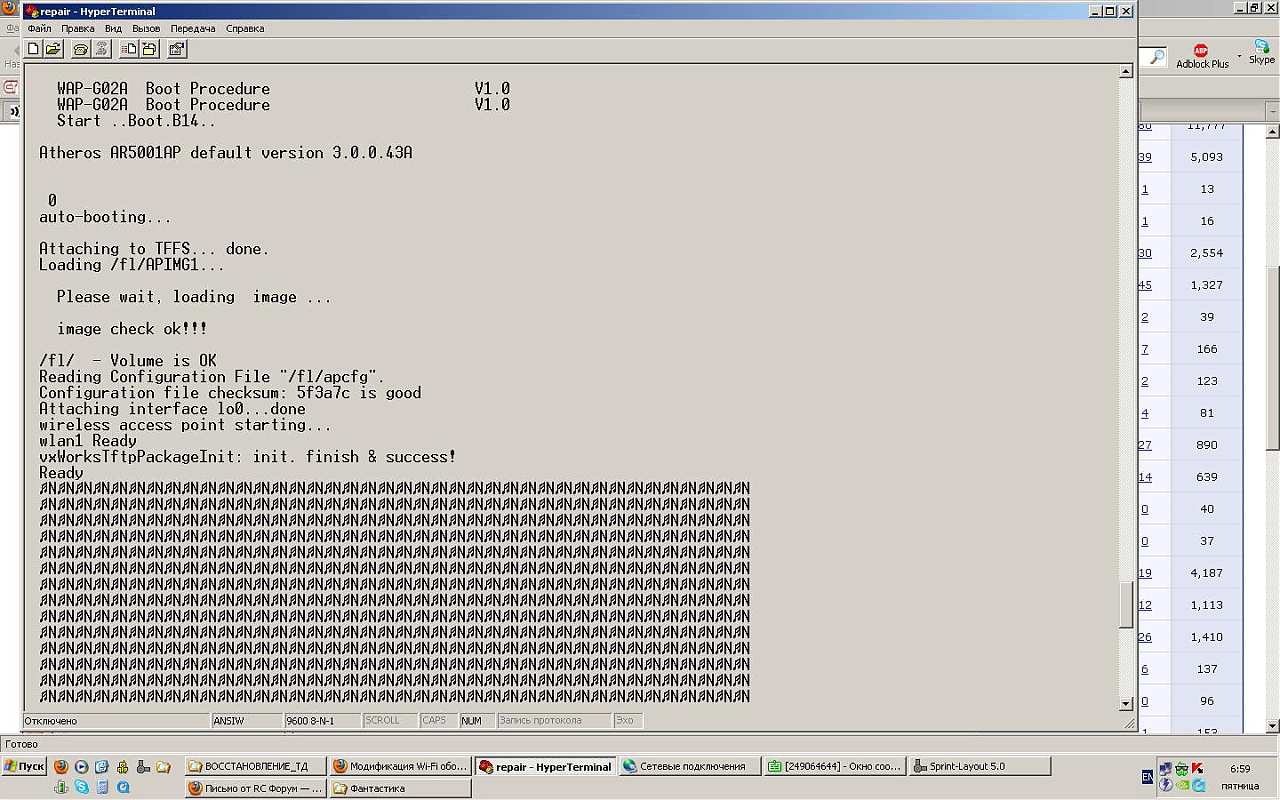Switch to Письмо от RC Форум taskbar window
This screenshot has width=1280, height=800.
point(256,788)
